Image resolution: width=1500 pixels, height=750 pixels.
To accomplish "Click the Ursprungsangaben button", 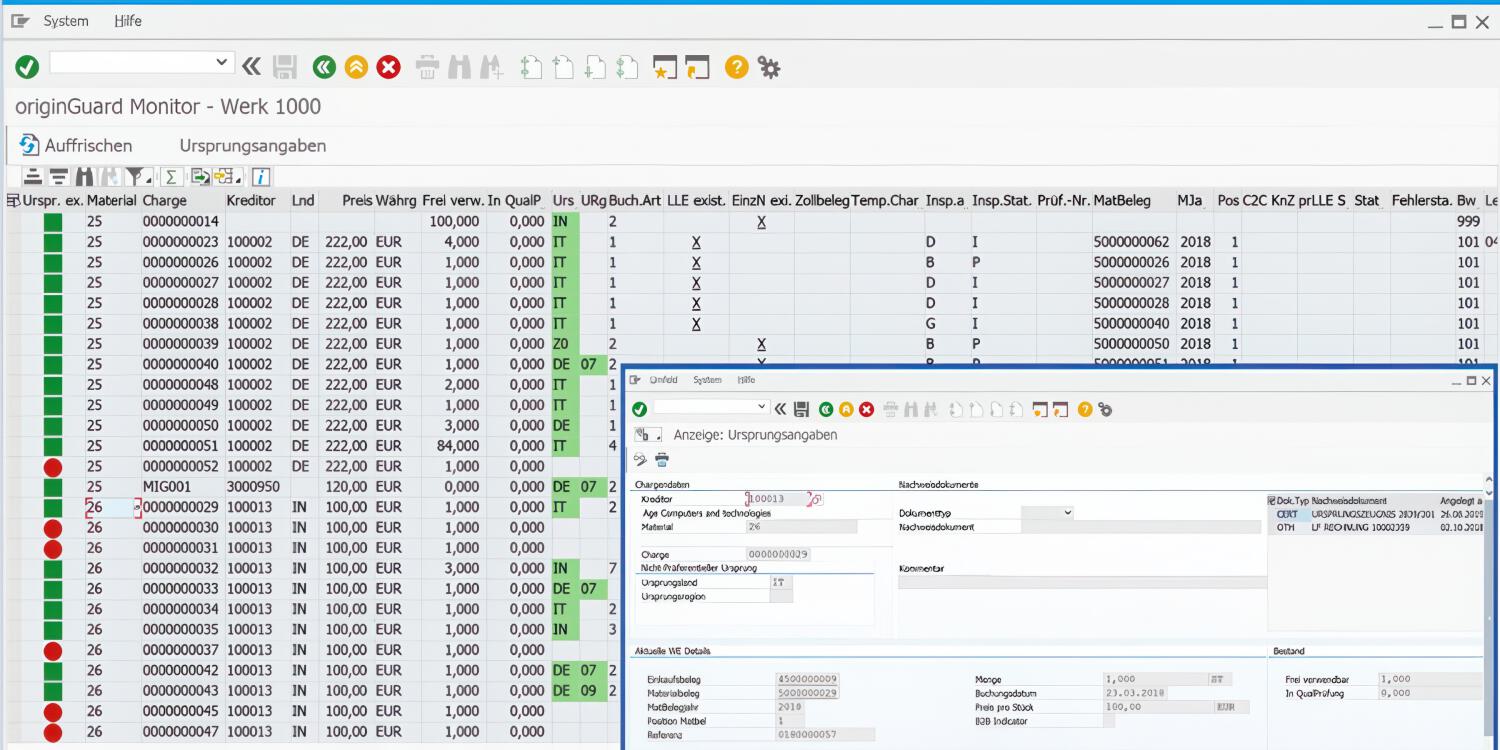I will 253,146.
